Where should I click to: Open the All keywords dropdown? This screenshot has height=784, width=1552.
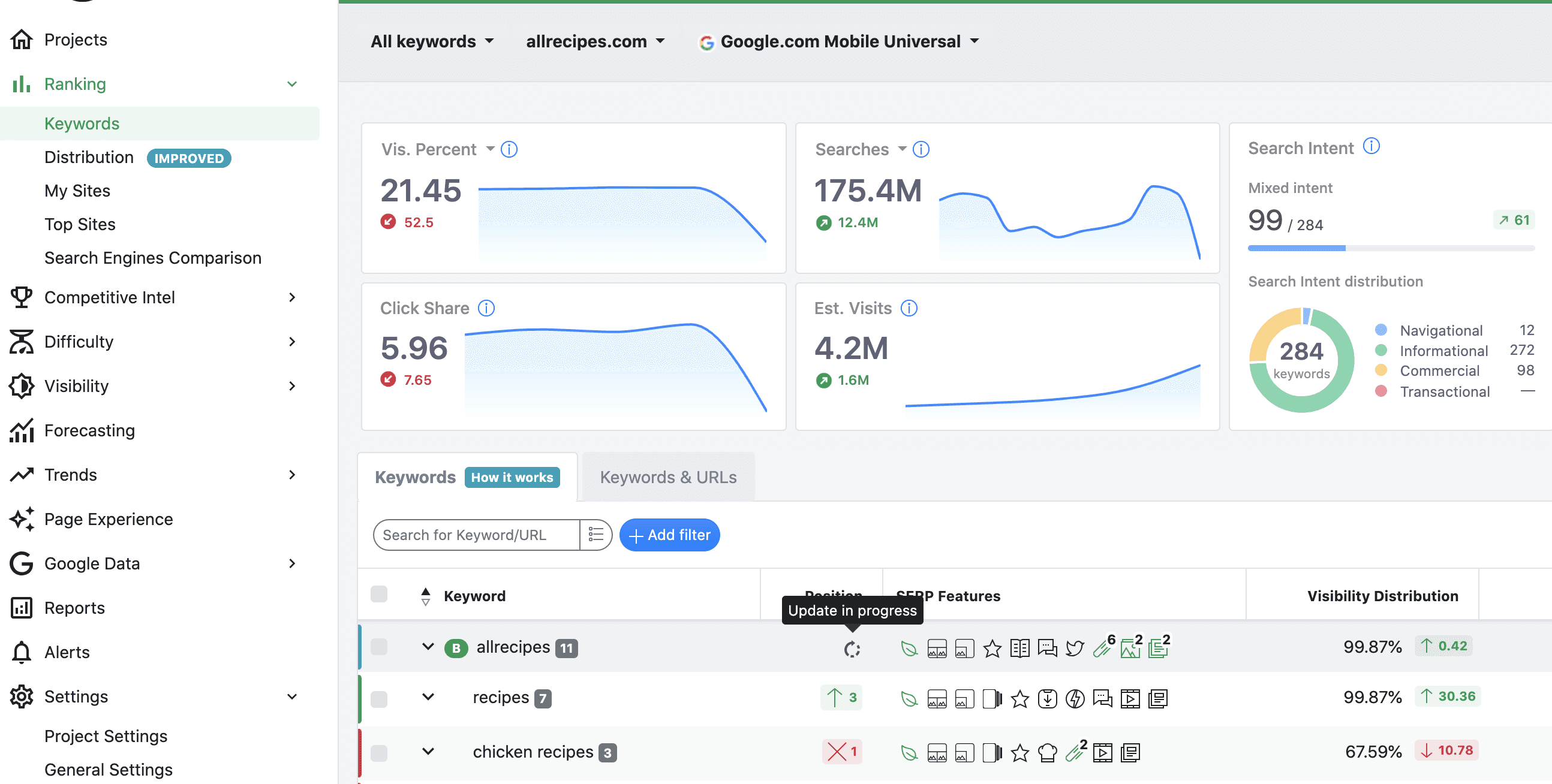pyautogui.click(x=432, y=41)
